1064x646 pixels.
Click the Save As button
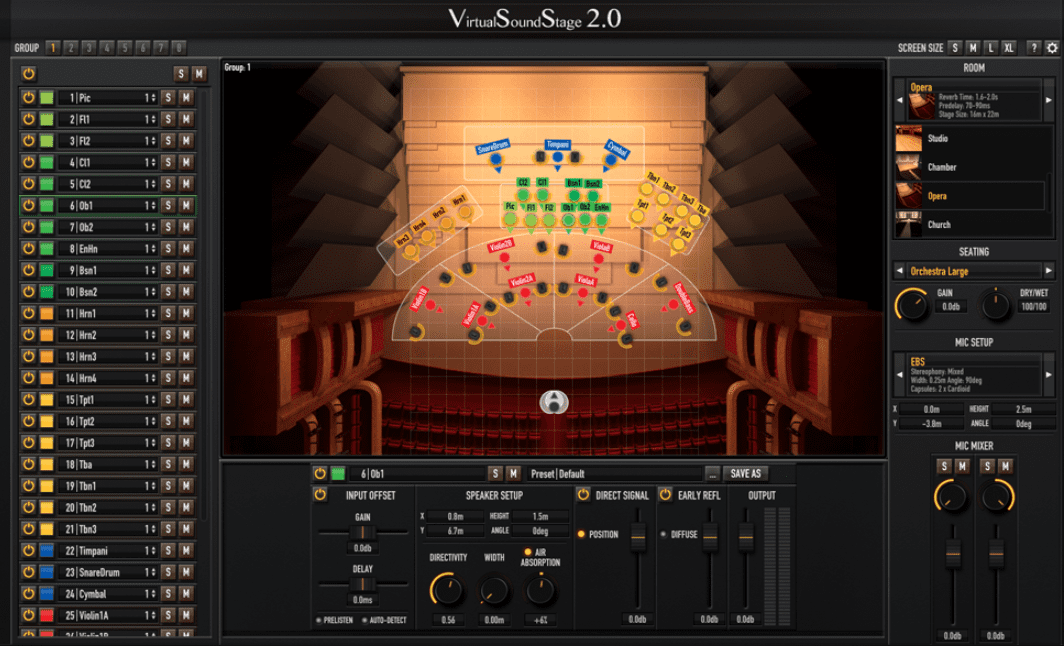click(x=746, y=474)
